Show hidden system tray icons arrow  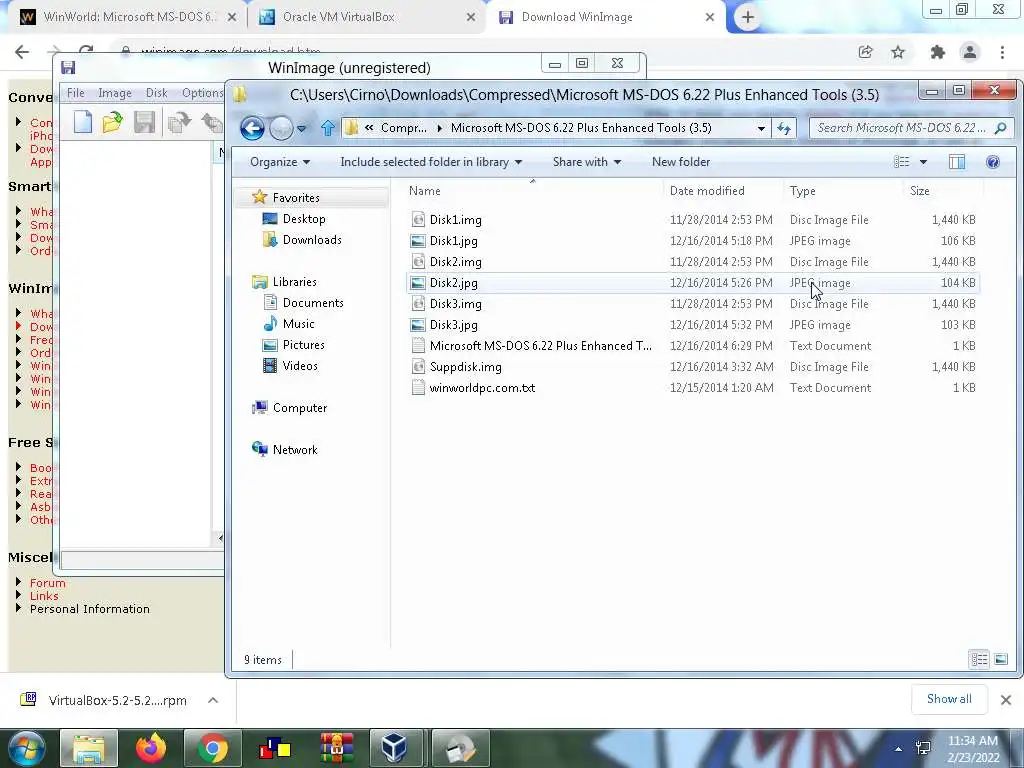click(899, 749)
